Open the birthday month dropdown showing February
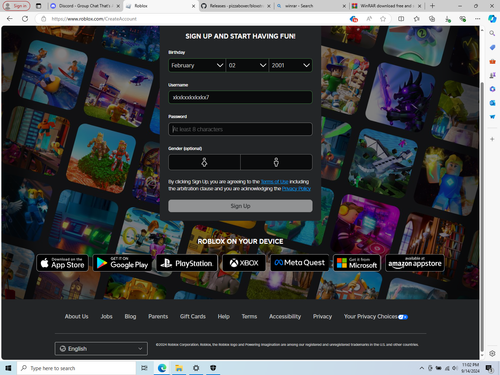The width and height of the screenshot is (500, 375). click(x=197, y=65)
